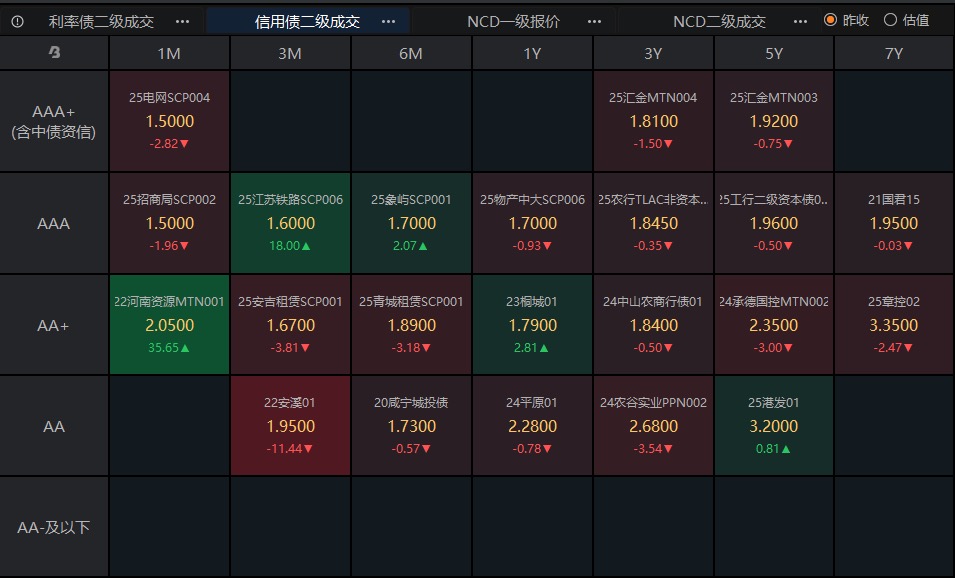This screenshot has height=578, width=955.
Task: Open the 21国君15 bond cell
Action: click(x=894, y=224)
